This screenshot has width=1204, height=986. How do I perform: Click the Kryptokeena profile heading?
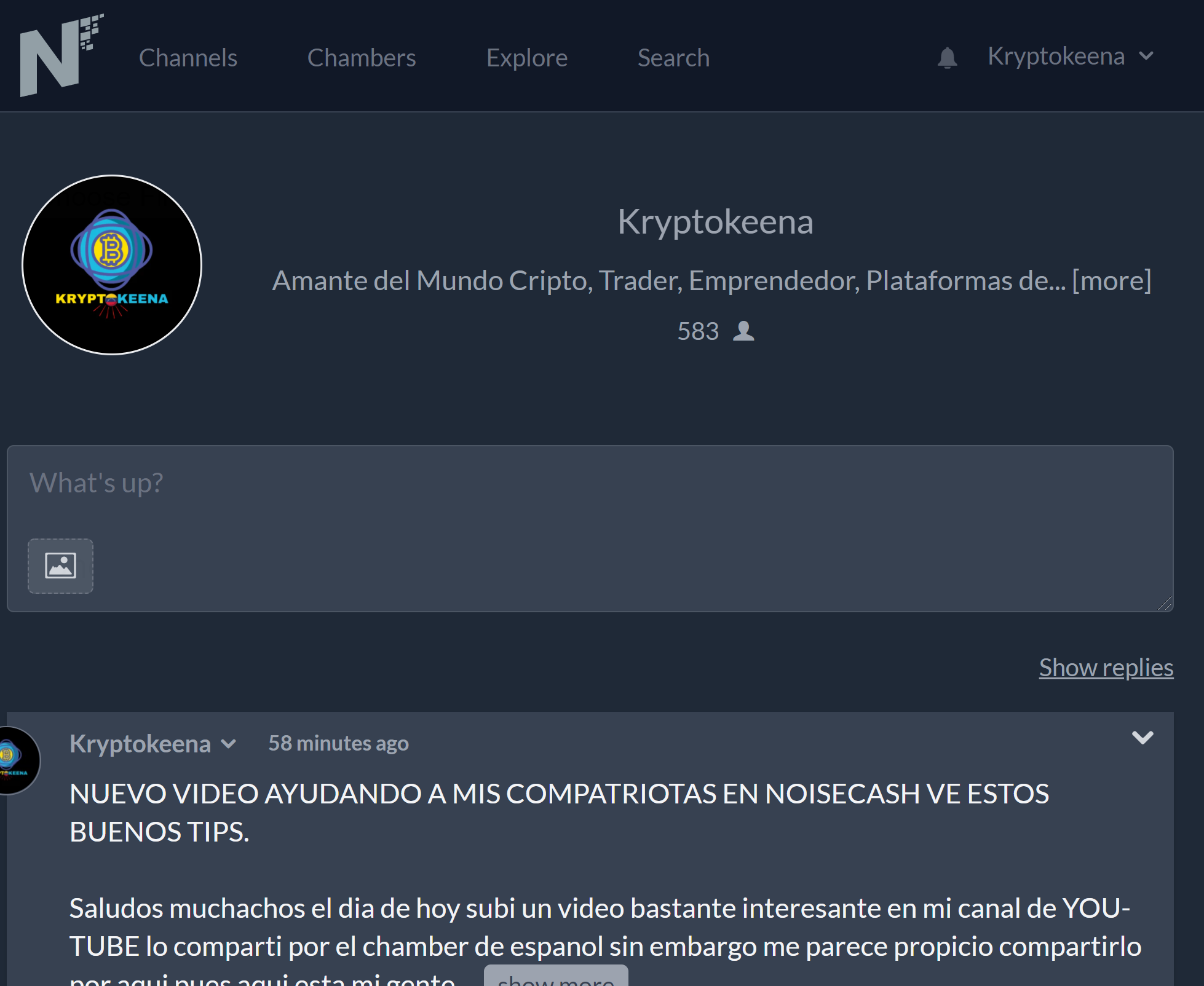715,221
